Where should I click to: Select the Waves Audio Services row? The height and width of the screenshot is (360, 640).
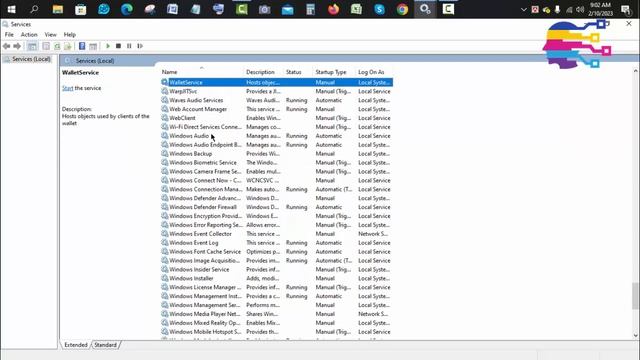tap(277, 100)
